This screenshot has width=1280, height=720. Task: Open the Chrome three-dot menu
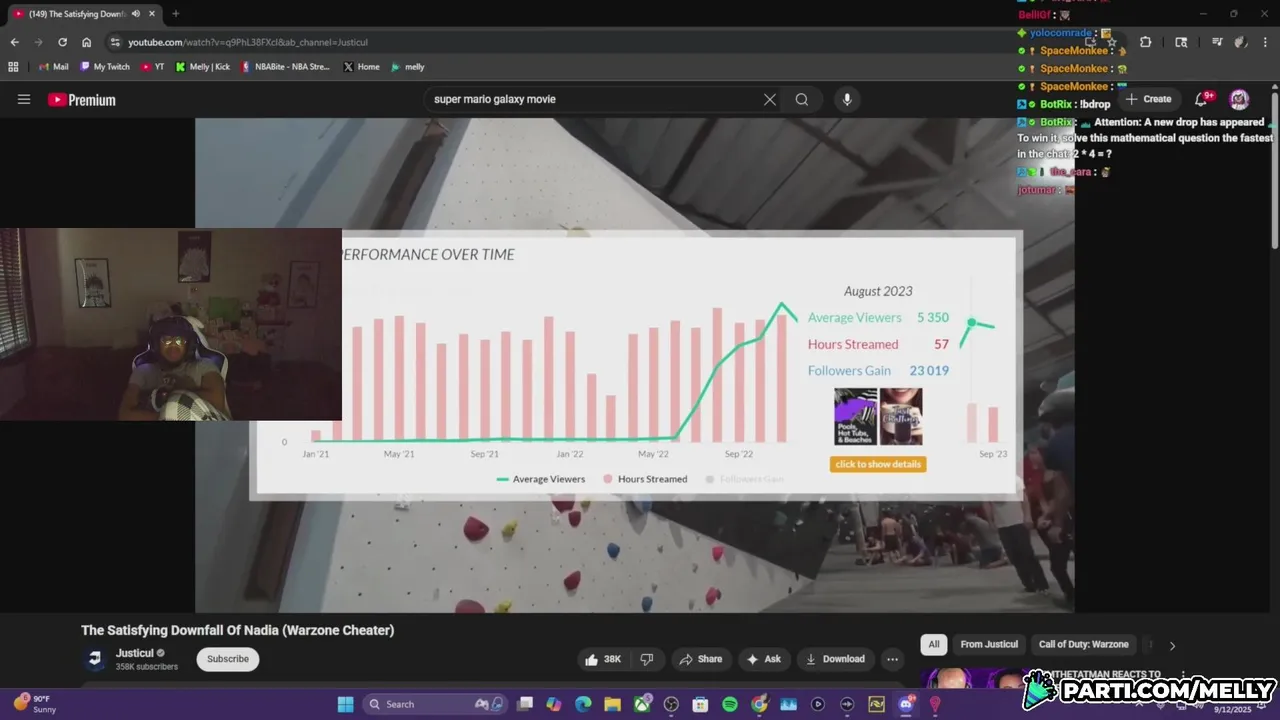[1263, 42]
